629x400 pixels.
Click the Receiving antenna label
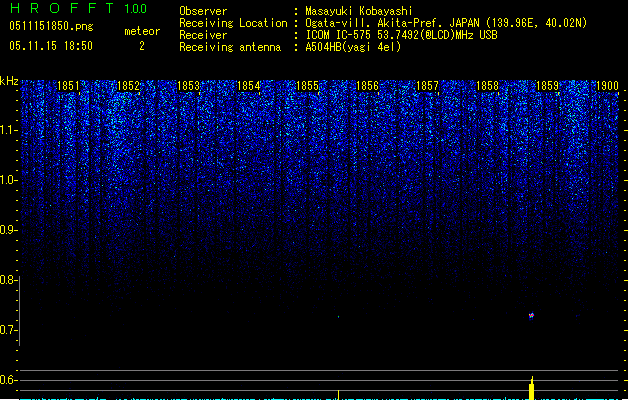[230, 47]
